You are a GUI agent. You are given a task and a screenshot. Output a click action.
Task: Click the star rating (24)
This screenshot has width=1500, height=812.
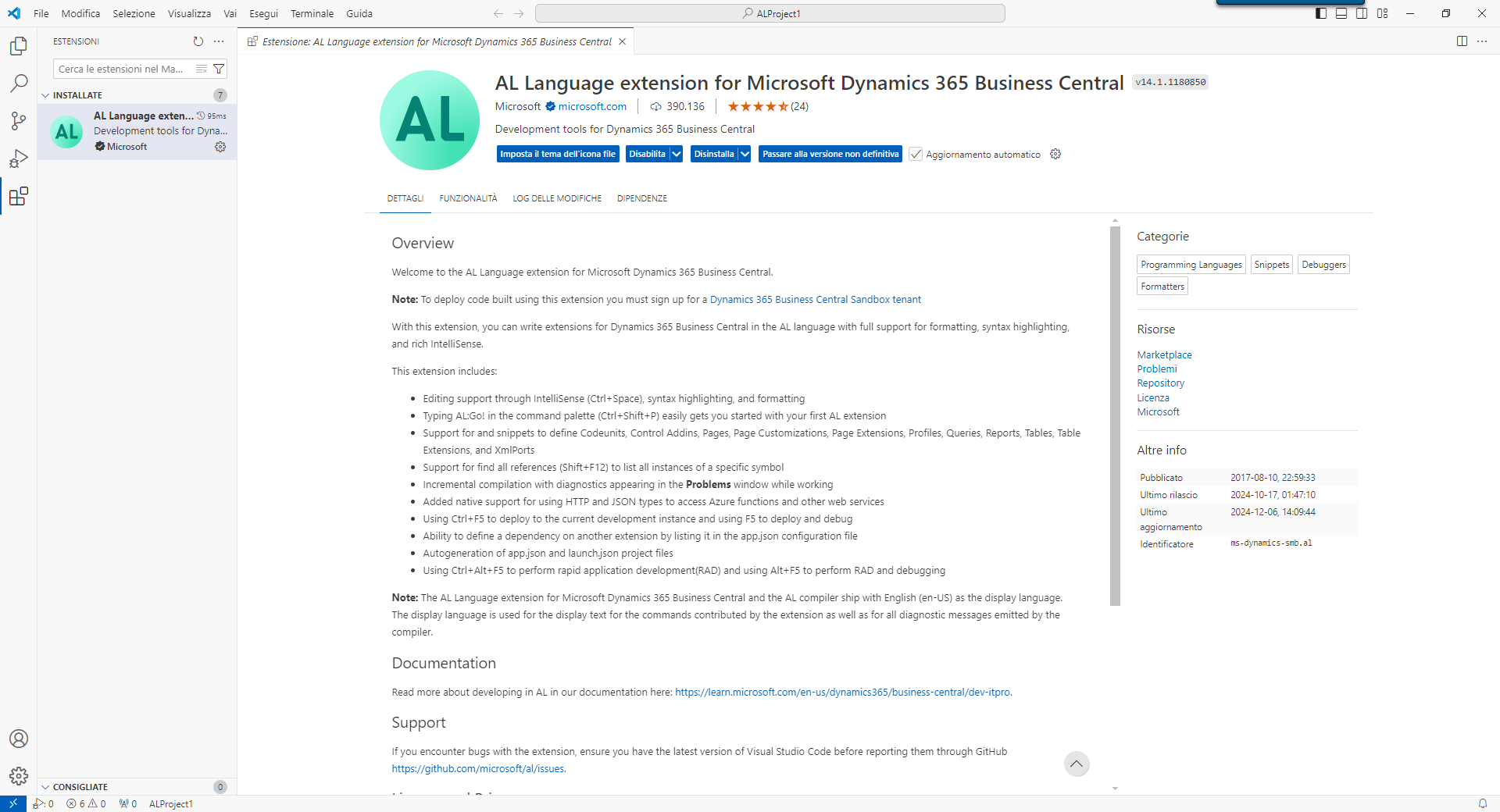(768, 106)
